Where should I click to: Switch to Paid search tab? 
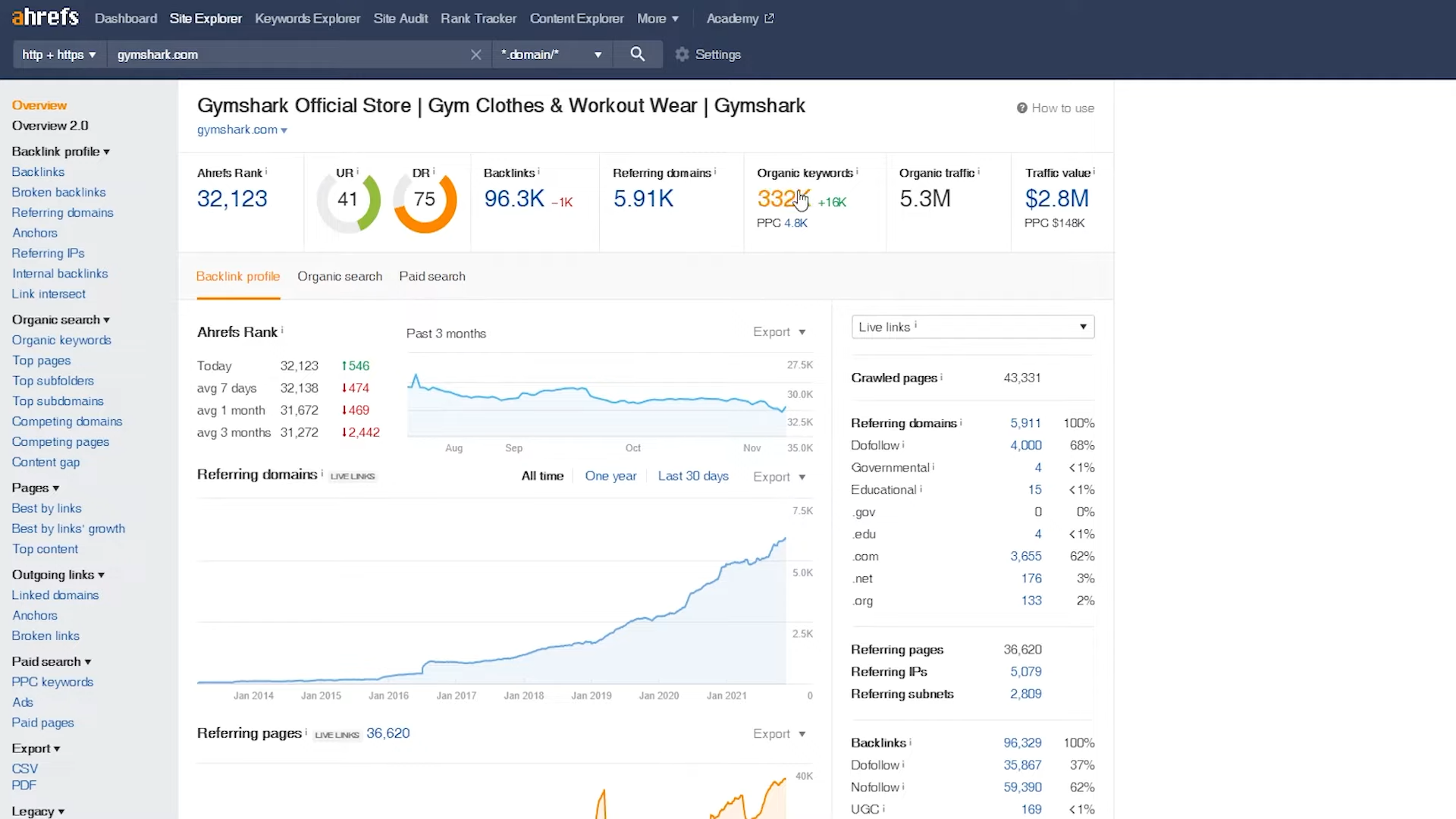pyautogui.click(x=432, y=277)
